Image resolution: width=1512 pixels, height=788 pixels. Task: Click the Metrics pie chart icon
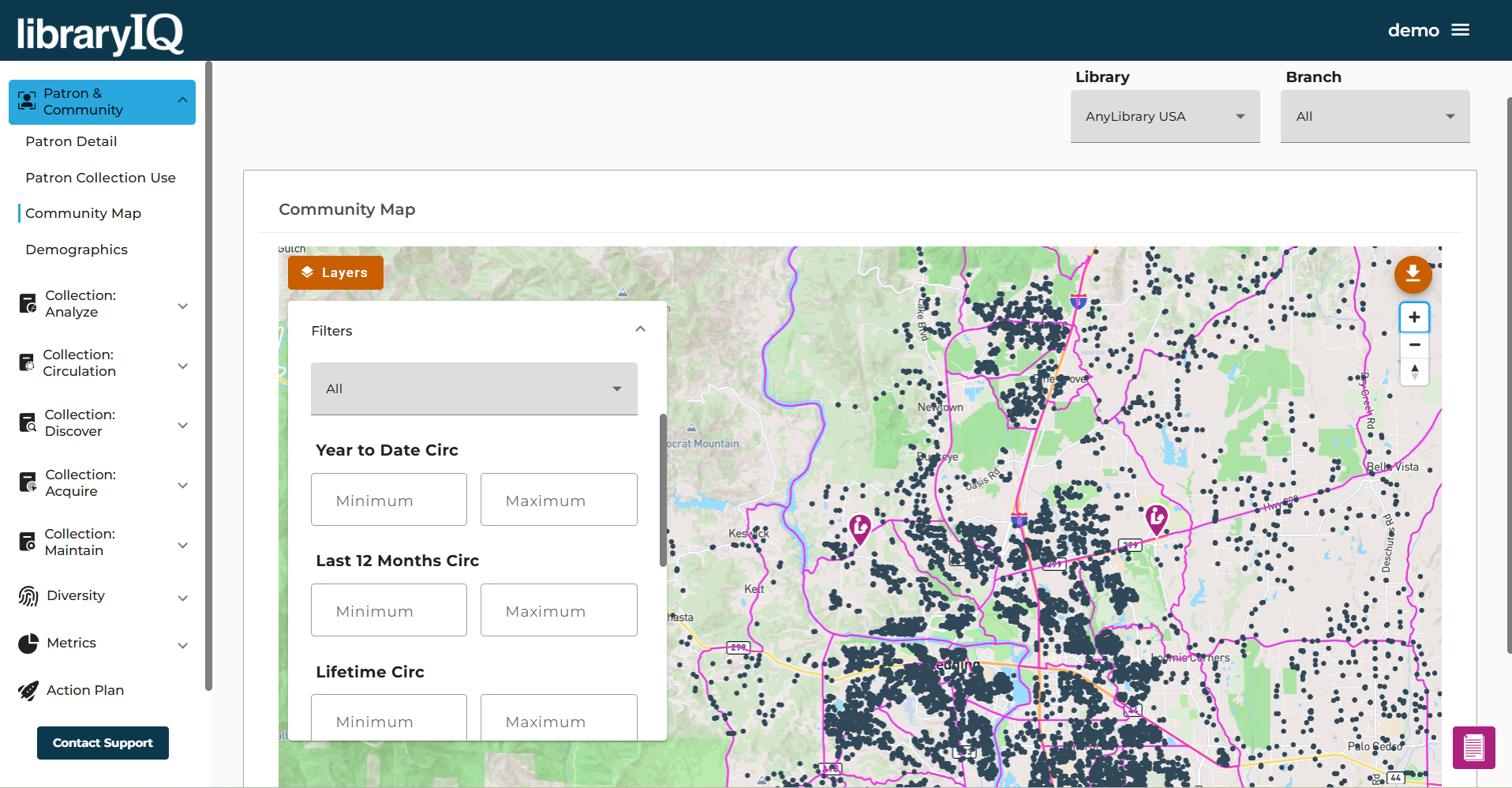pyautogui.click(x=28, y=644)
